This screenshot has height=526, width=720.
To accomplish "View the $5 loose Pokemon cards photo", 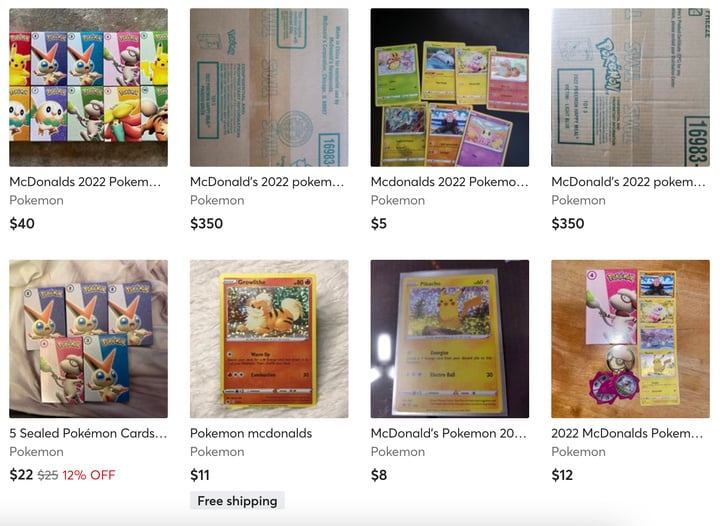I will [450, 87].
